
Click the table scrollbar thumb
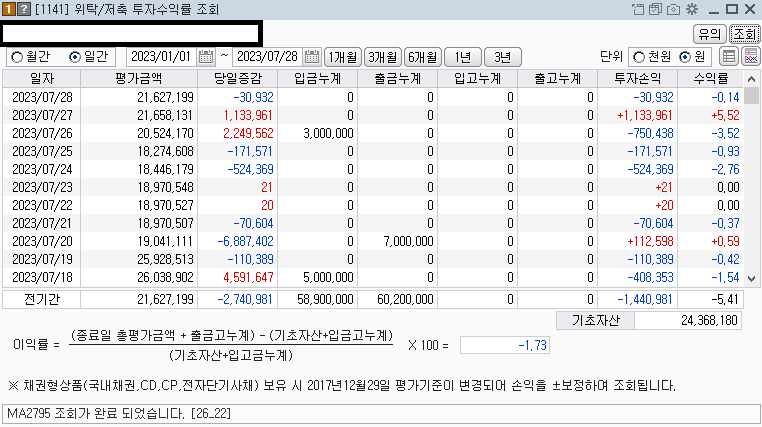pos(751,96)
